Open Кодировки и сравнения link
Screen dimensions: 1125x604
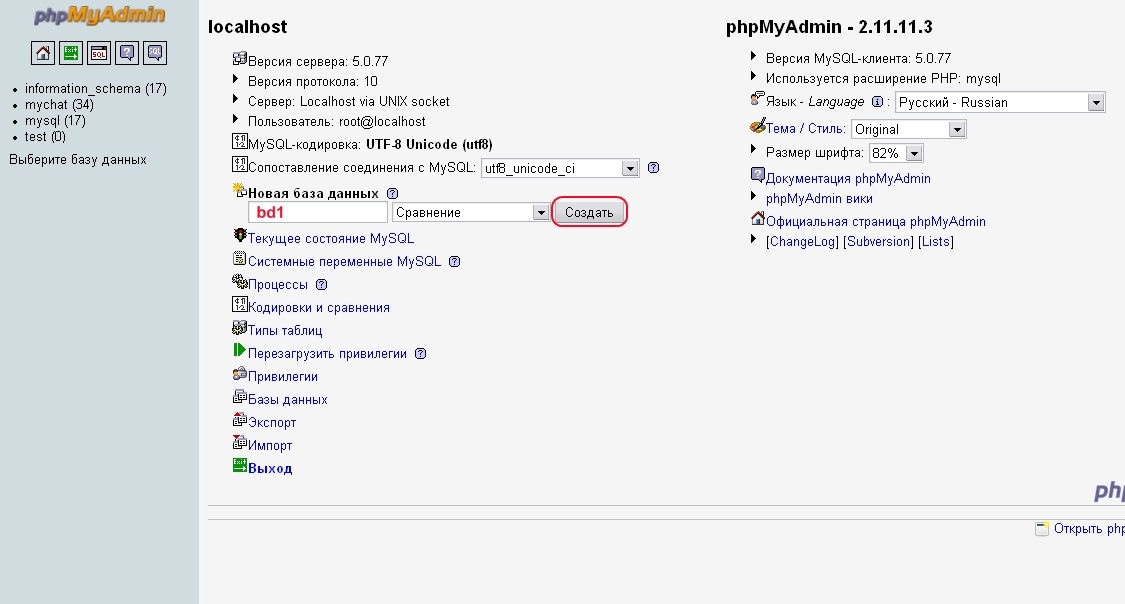tap(319, 308)
